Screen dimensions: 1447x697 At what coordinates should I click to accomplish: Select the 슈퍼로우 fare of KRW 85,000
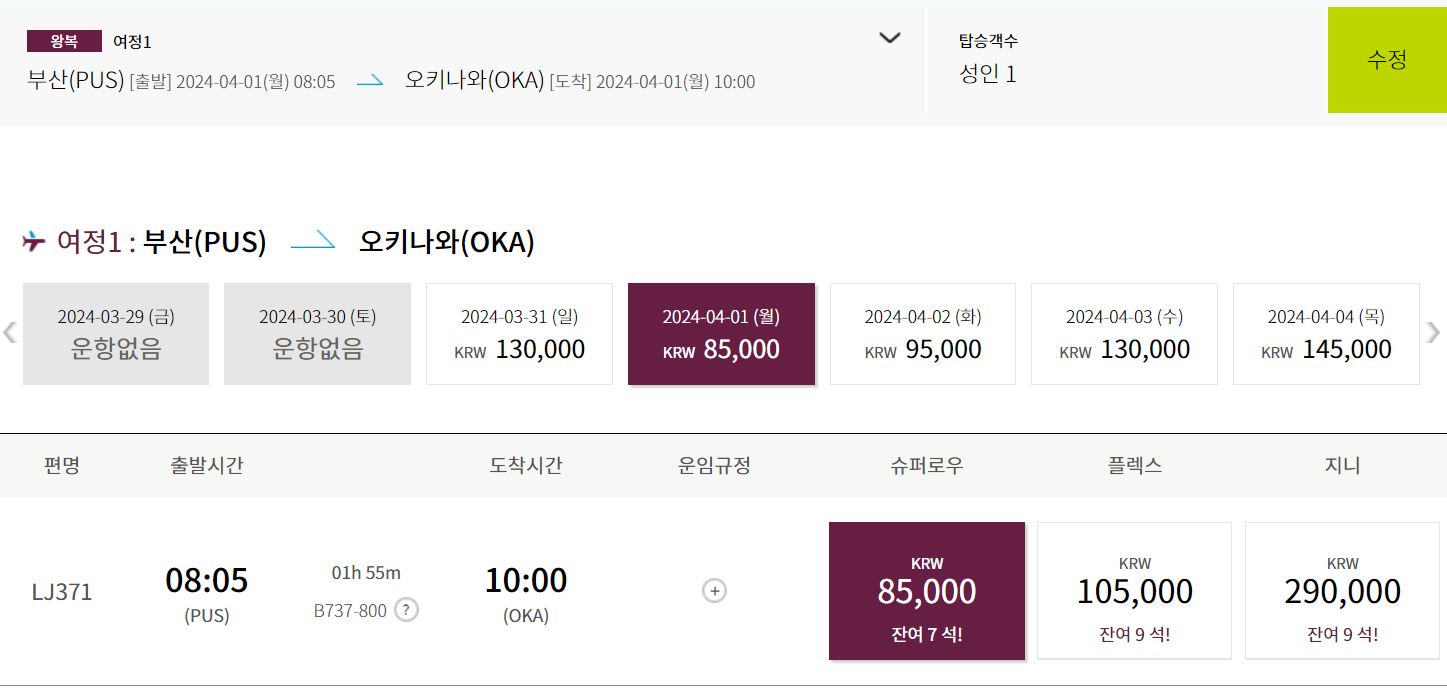[926, 590]
